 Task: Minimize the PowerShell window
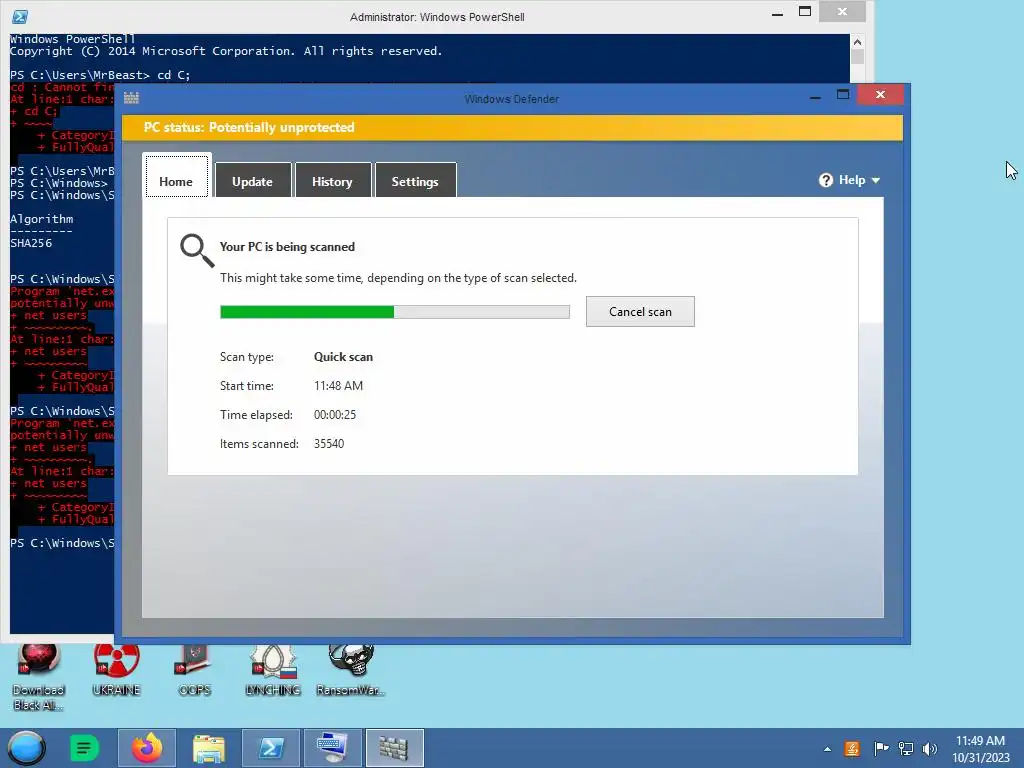point(777,13)
